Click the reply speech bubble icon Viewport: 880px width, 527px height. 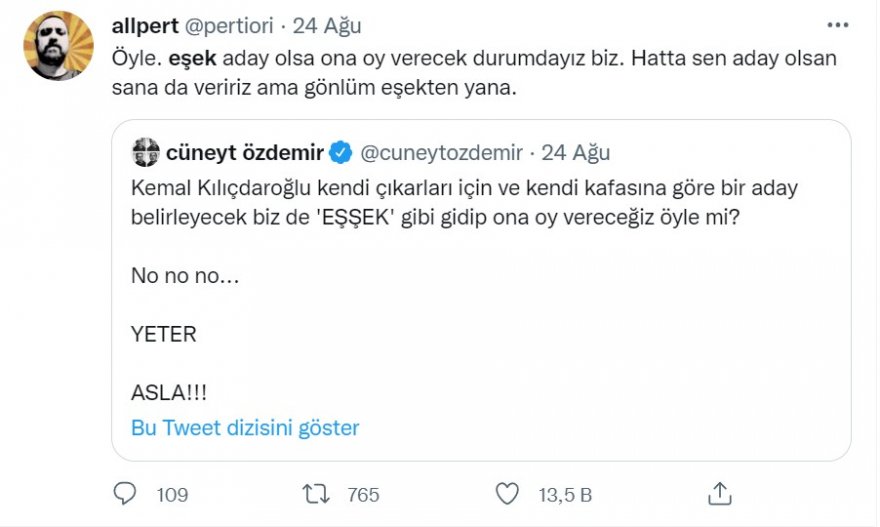126,494
